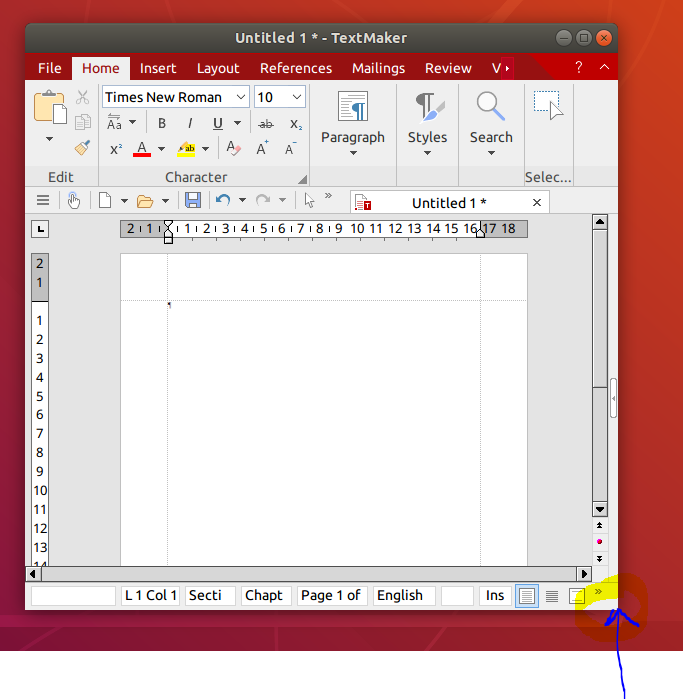Screen dimensions: 683x699
Task: Expand the Styles dropdown
Action: click(x=427, y=153)
